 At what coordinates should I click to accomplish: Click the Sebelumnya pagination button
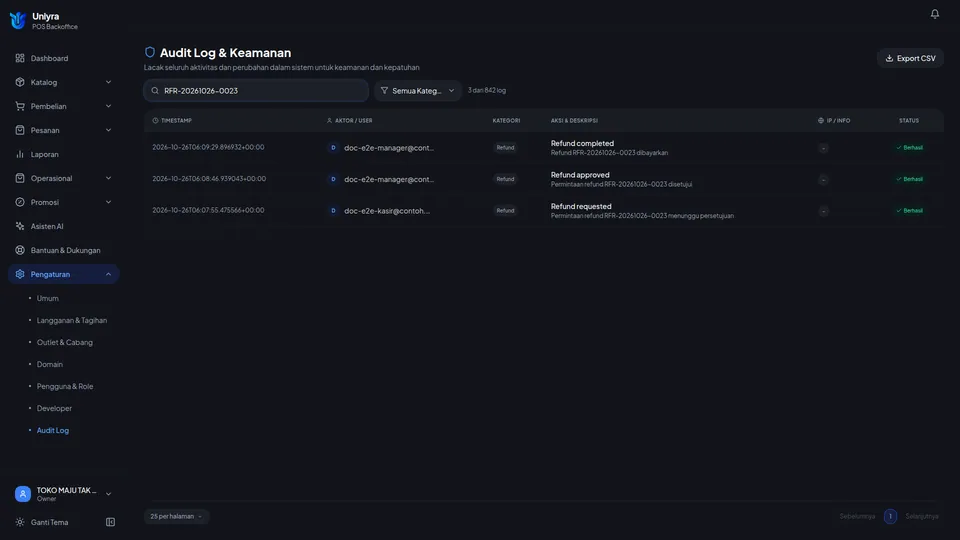(857, 516)
